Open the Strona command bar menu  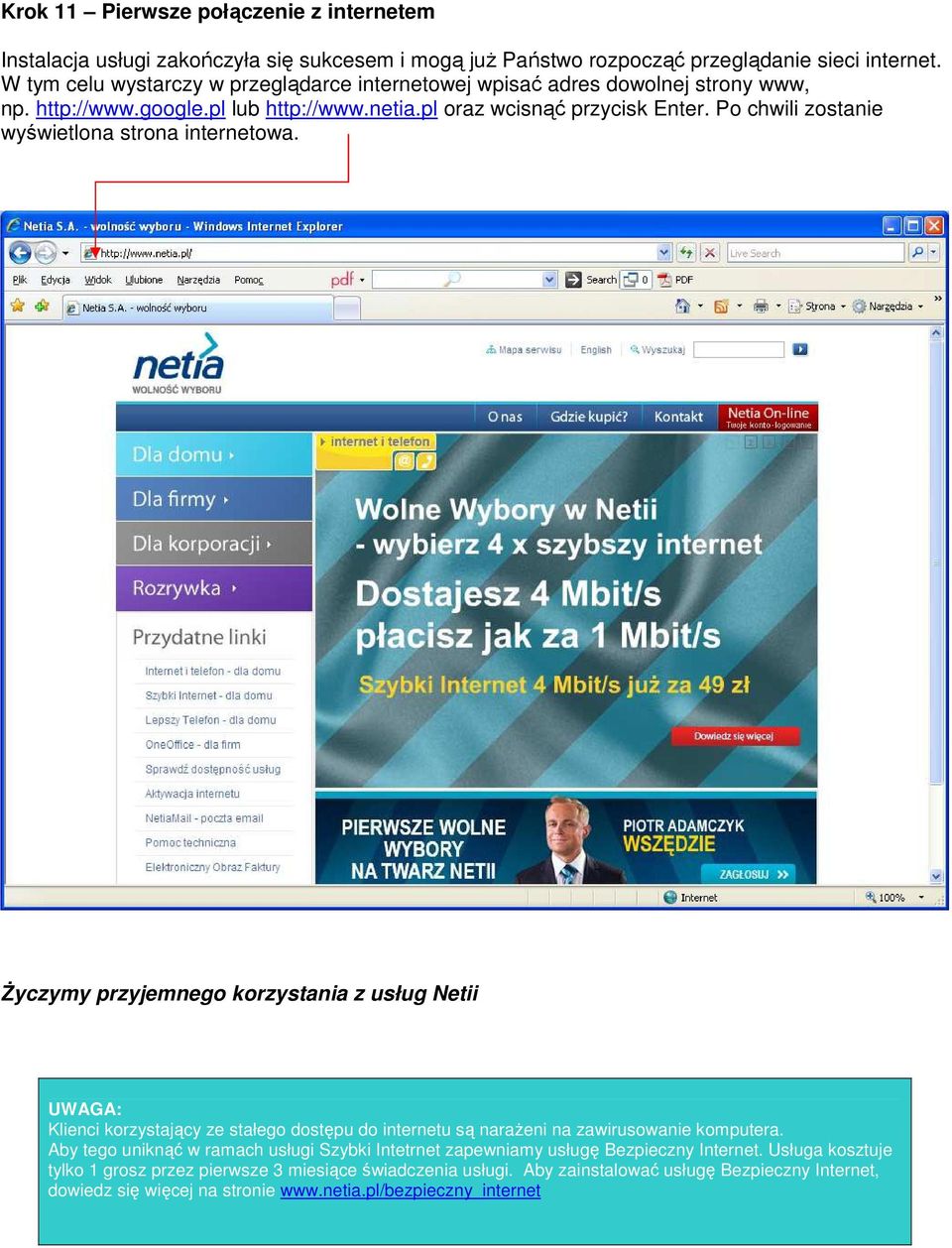(x=817, y=307)
